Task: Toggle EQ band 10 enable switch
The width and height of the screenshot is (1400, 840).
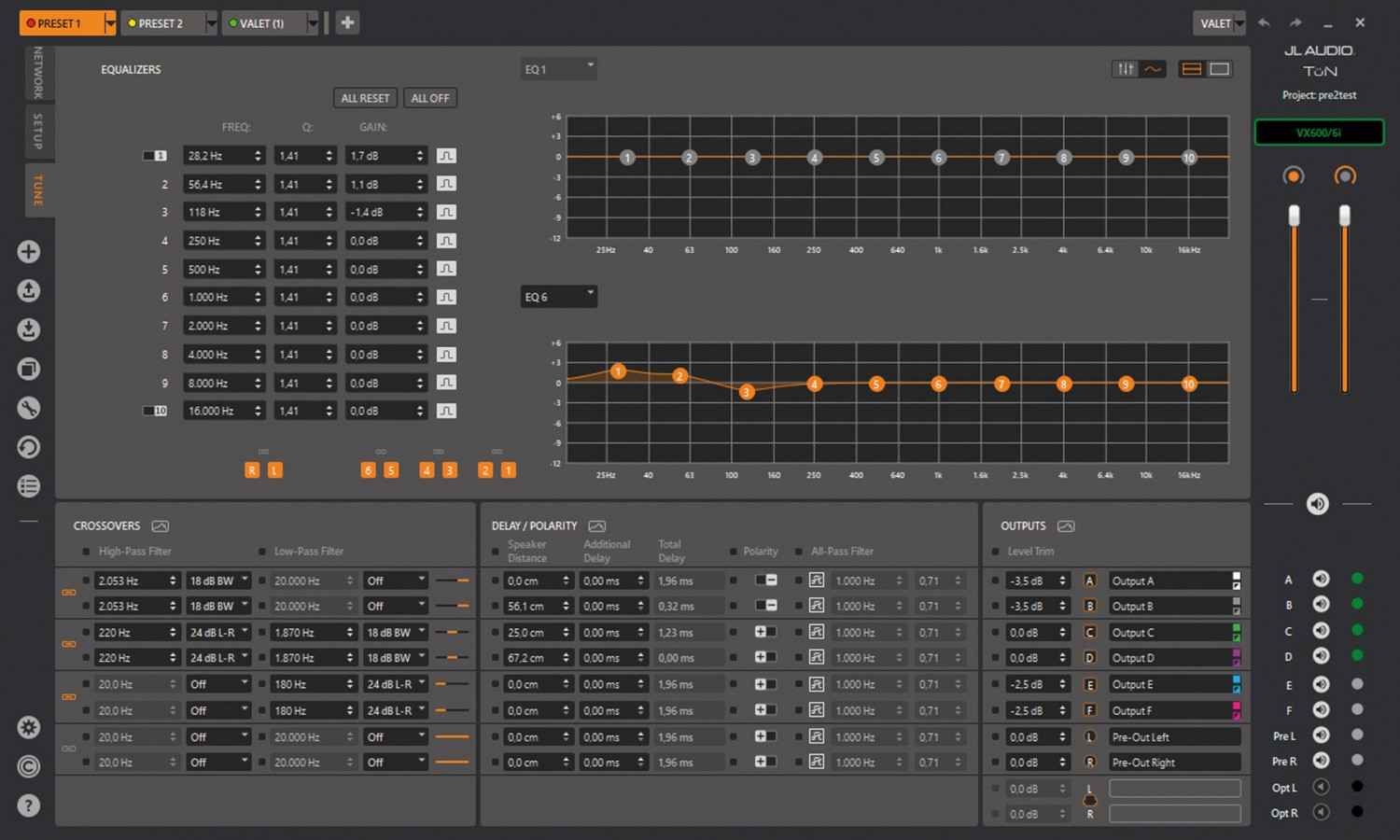Action: click(154, 411)
